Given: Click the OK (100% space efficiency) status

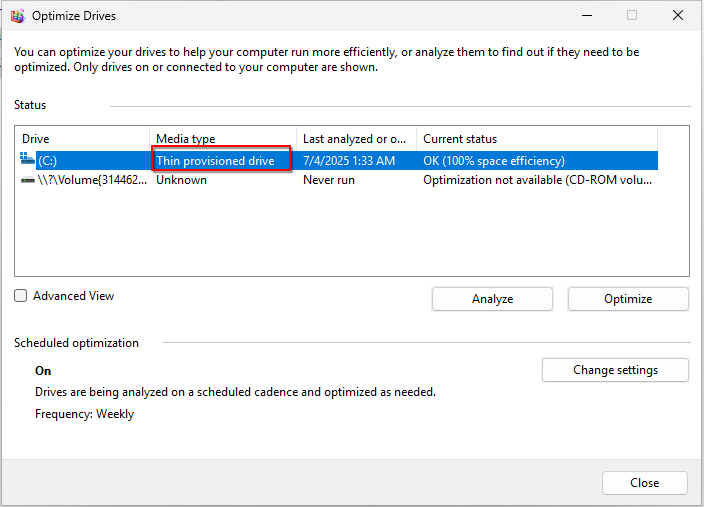Looking at the screenshot, I should [x=494, y=161].
